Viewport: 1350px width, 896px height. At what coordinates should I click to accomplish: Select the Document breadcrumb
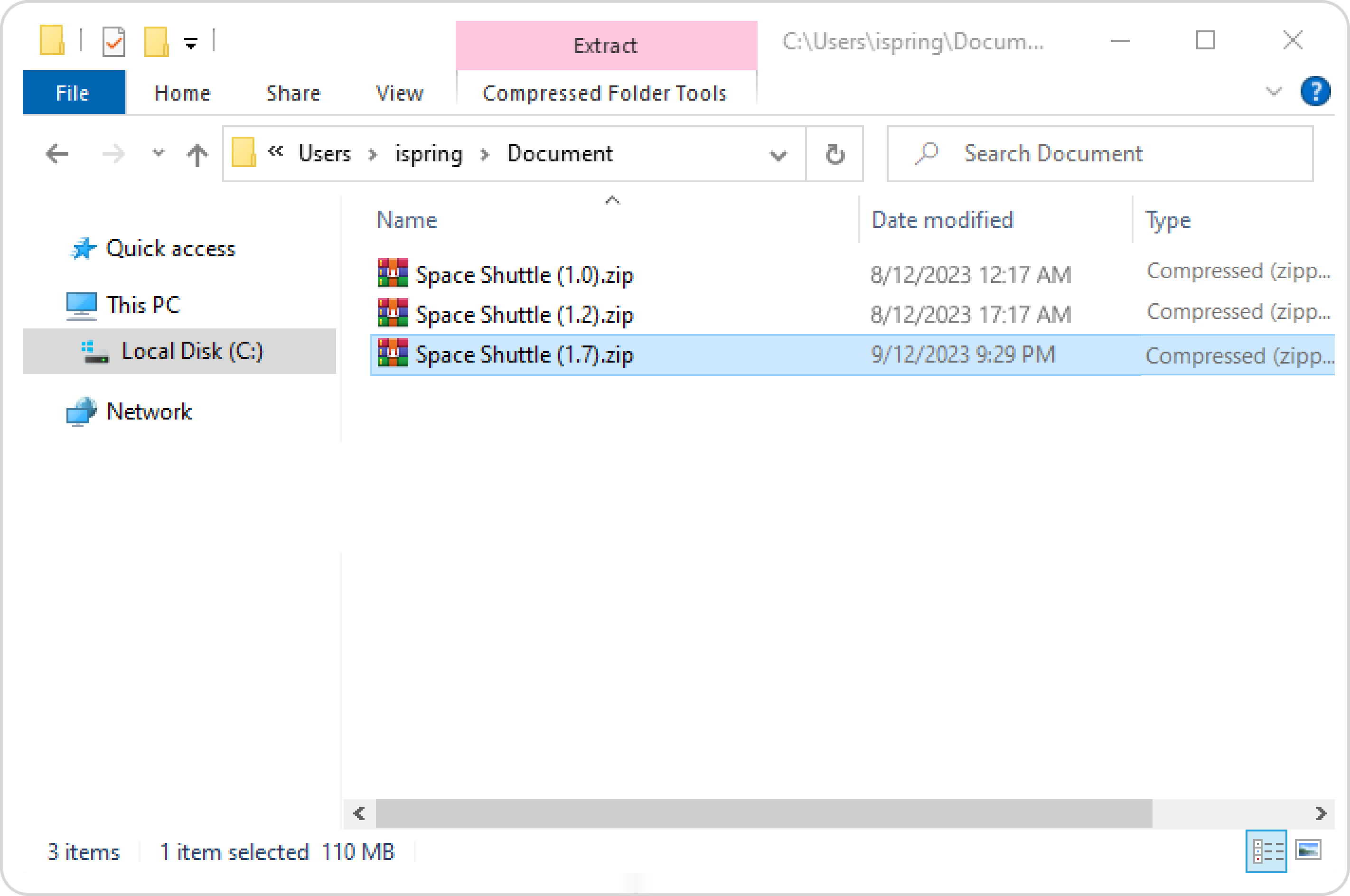560,153
